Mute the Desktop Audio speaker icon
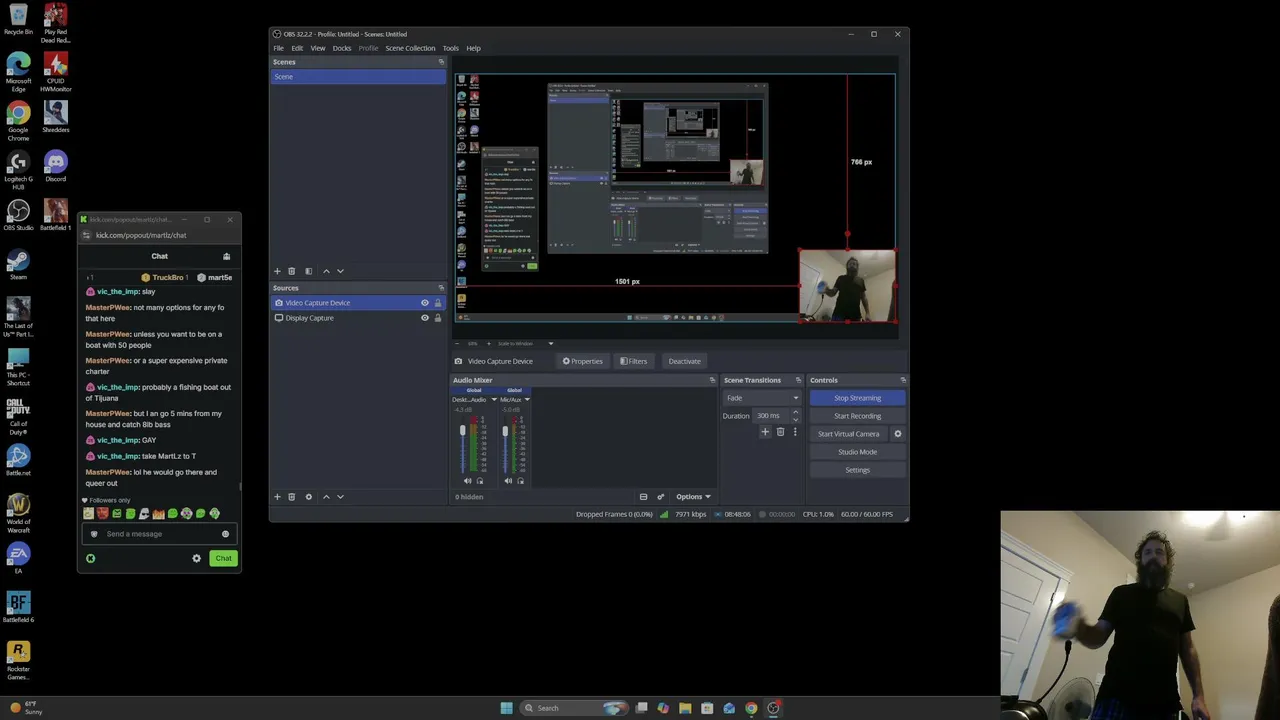 pyautogui.click(x=467, y=481)
